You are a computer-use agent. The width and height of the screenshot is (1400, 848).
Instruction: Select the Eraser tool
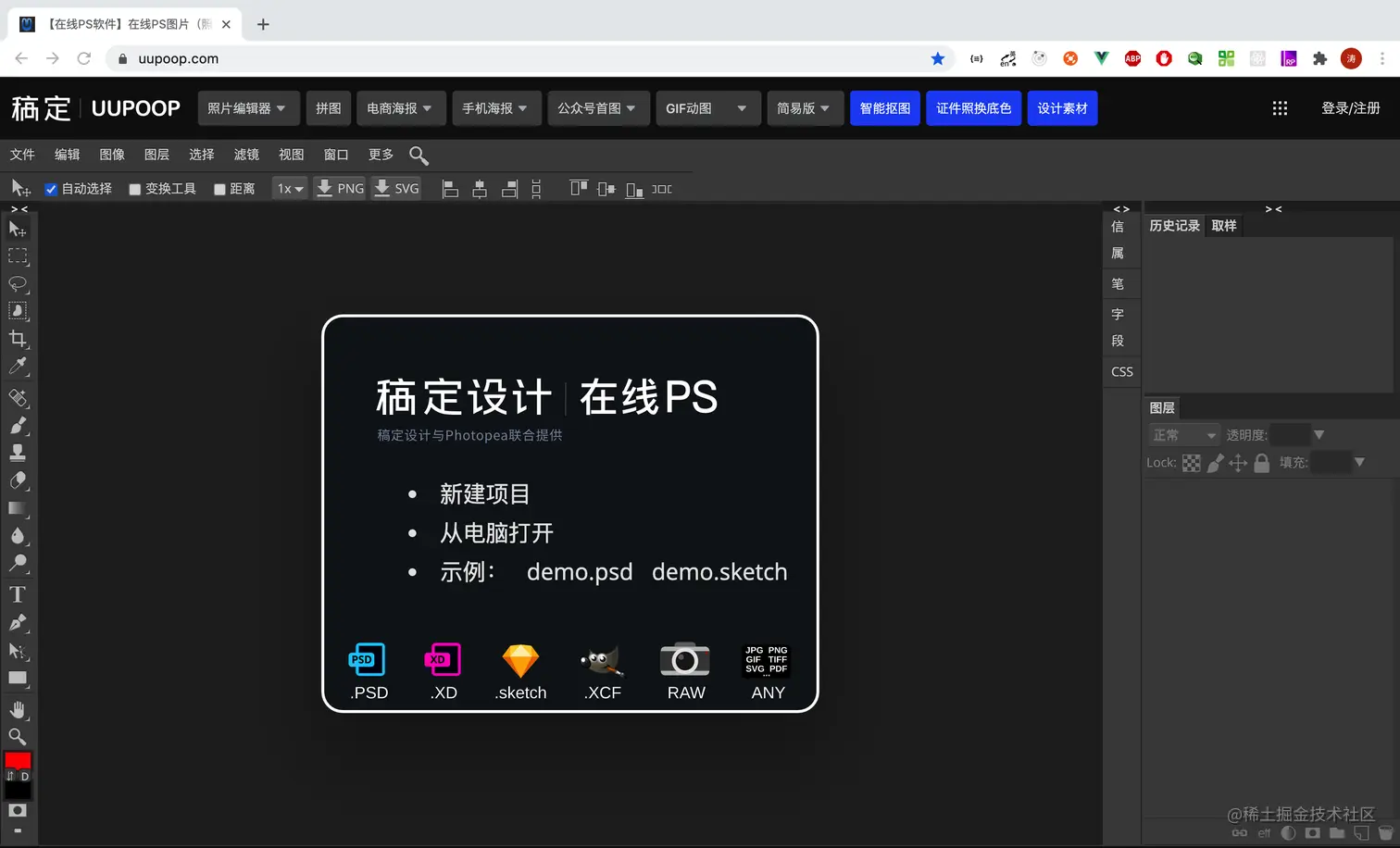18,480
